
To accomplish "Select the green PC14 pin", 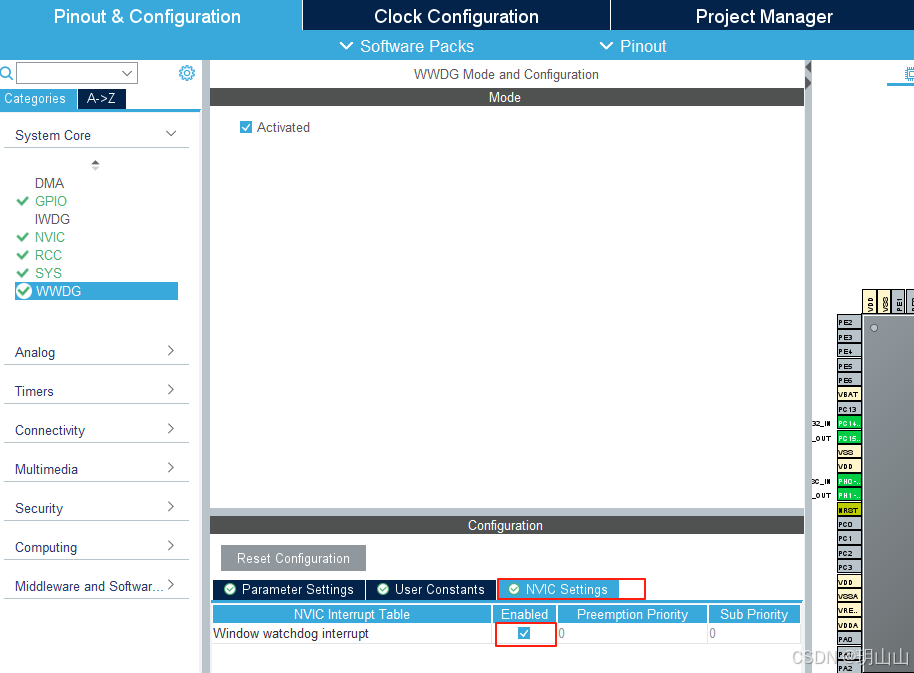I will pyautogui.click(x=849, y=423).
